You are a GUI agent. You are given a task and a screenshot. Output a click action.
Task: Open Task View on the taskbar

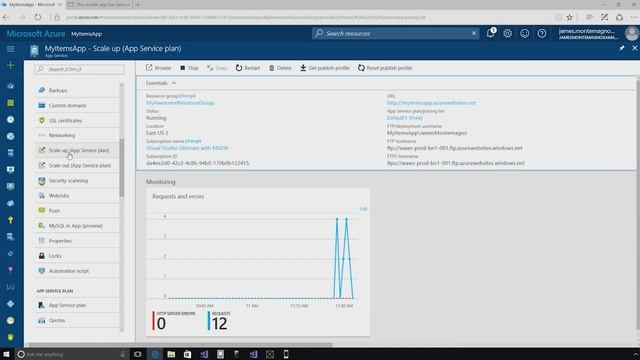click(138, 354)
